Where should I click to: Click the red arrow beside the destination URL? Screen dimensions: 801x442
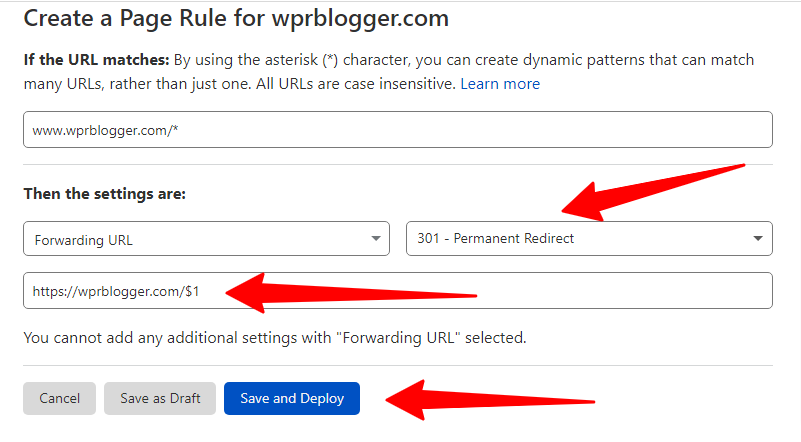(x=350, y=291)
